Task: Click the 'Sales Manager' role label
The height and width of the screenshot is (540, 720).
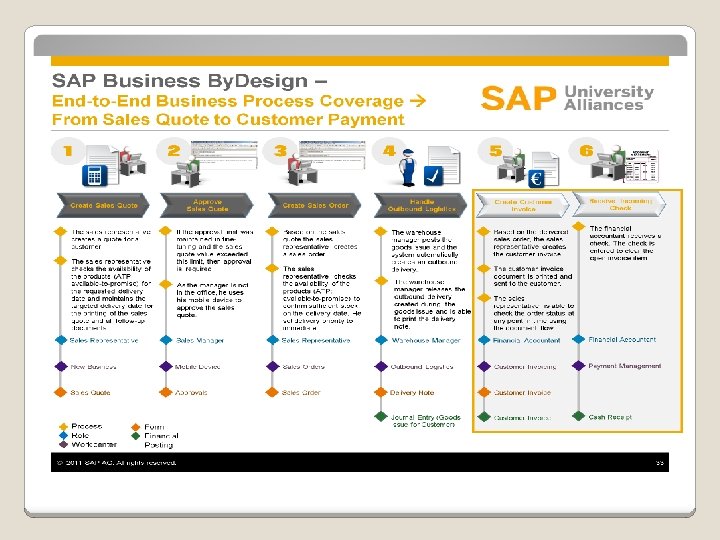Action: (x=200, y=340)
